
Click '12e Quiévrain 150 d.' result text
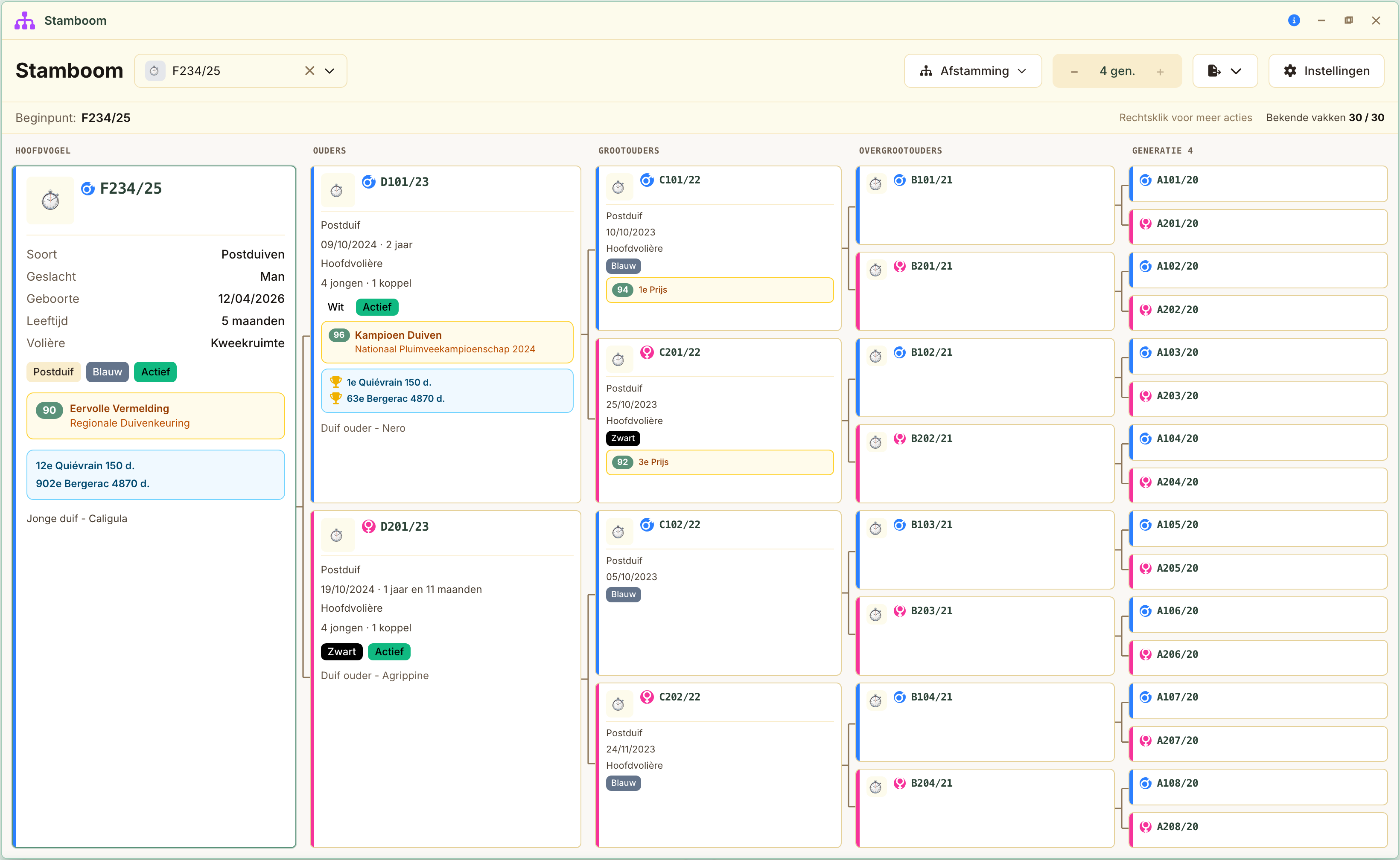(85, 465)
